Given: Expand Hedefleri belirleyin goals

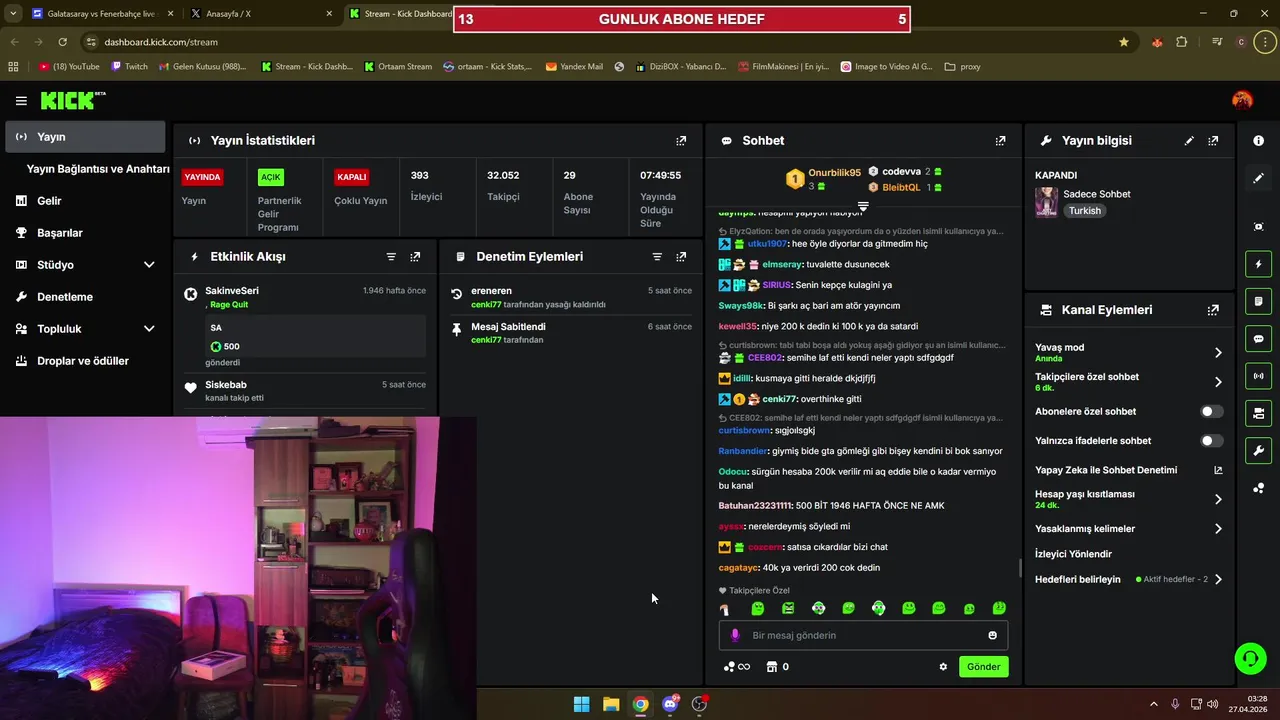Looking at the screenshot, I should click(x=1218, y=579).
